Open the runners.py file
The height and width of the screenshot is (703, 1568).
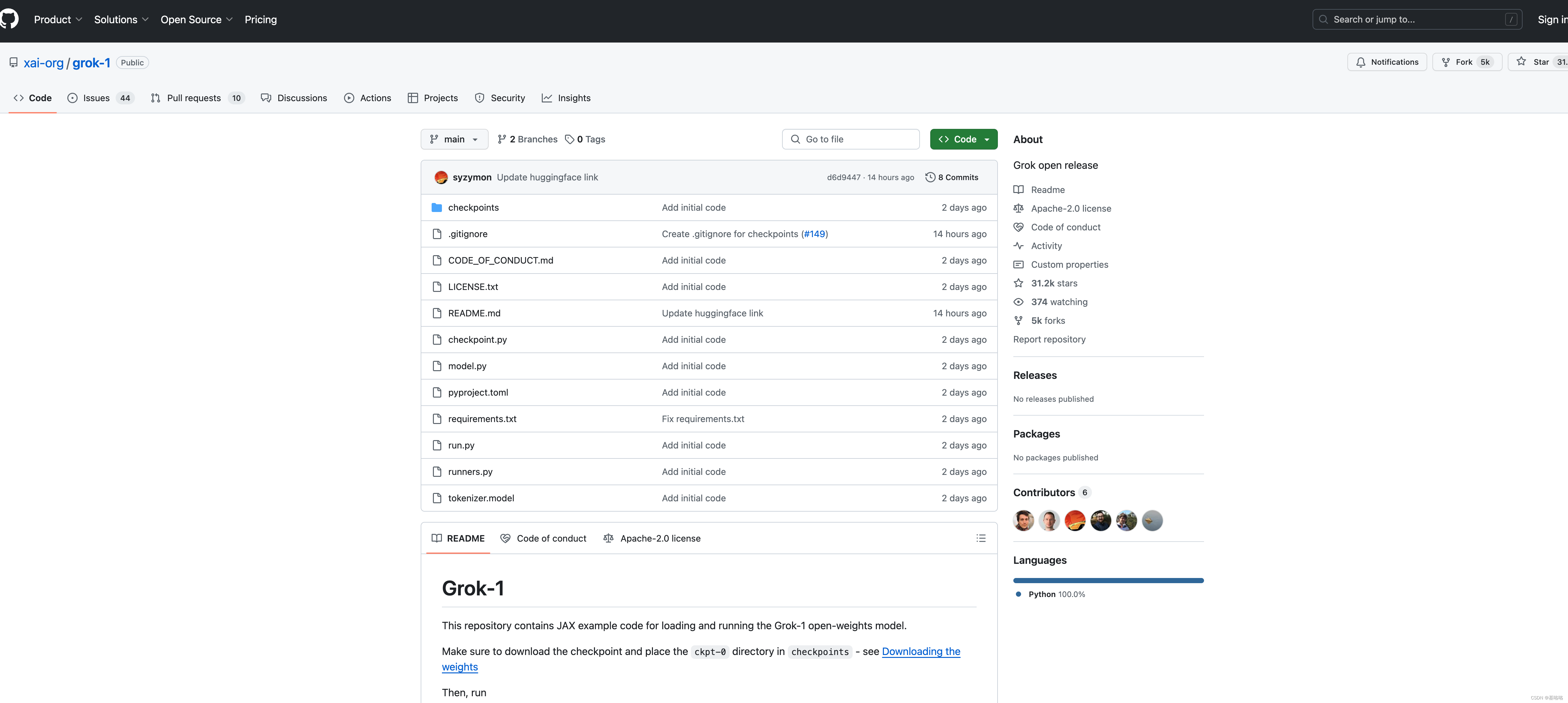(x=470, y=472)
